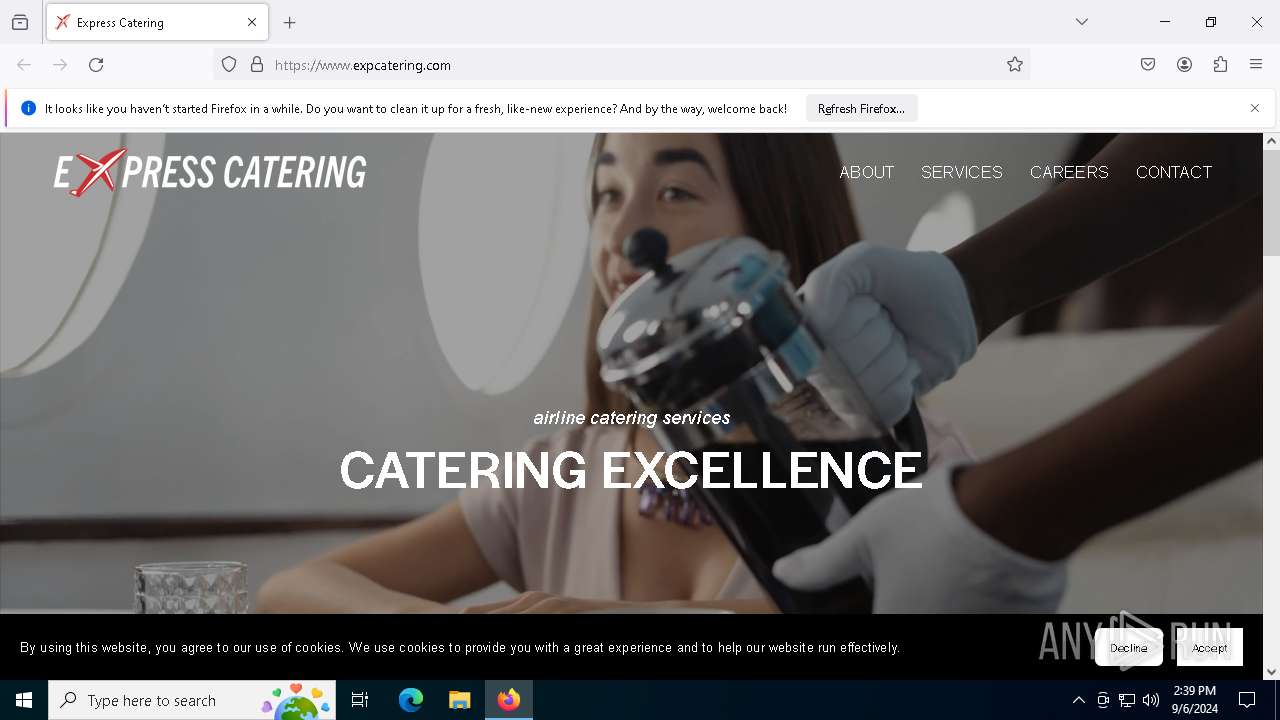Open the Save to Pocket button
This screenshot has width=1280, height=720.
pyautogui.click(x=1148, y=65)
